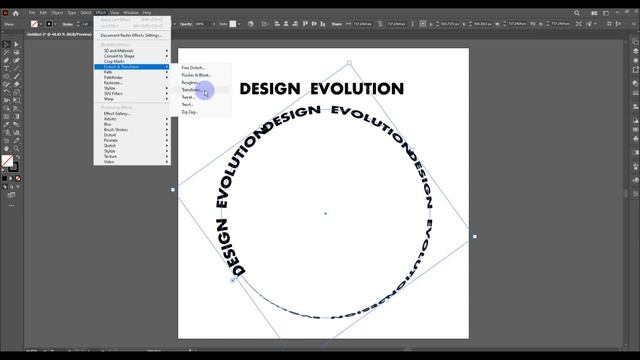Image resolution: width=640 pixels, height=360 pixels.
Task: Click the Opacity value field
Action: [201, 24]
